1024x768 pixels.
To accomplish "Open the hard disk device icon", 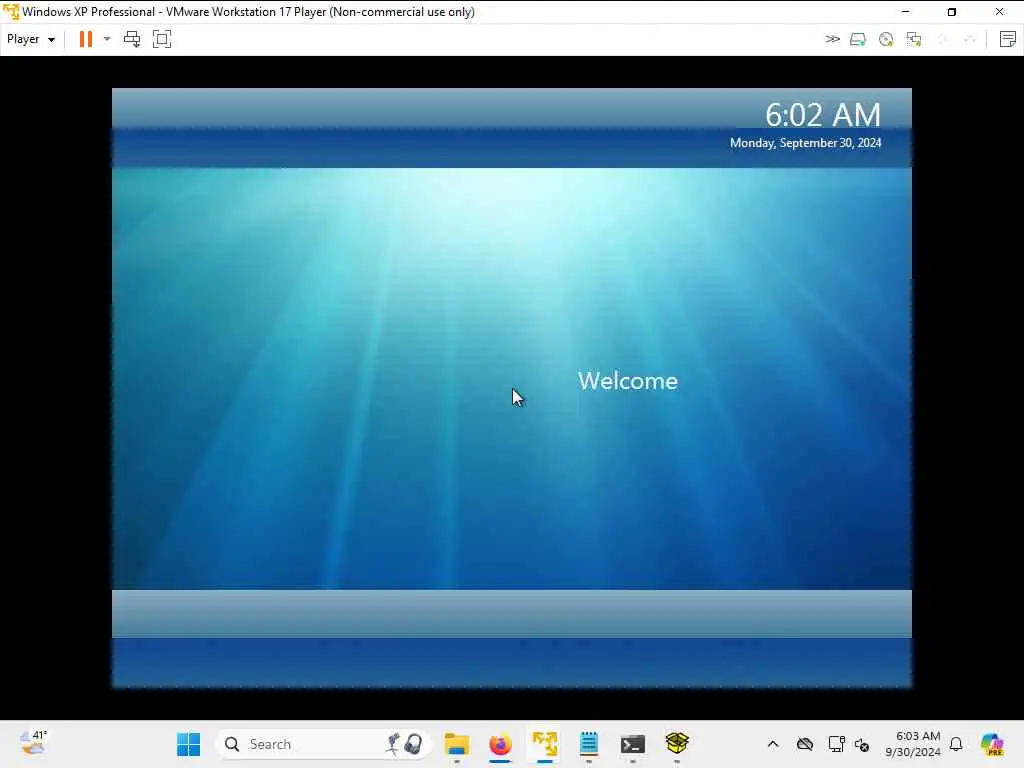I will pyautogui.click(x=858, y=39).
